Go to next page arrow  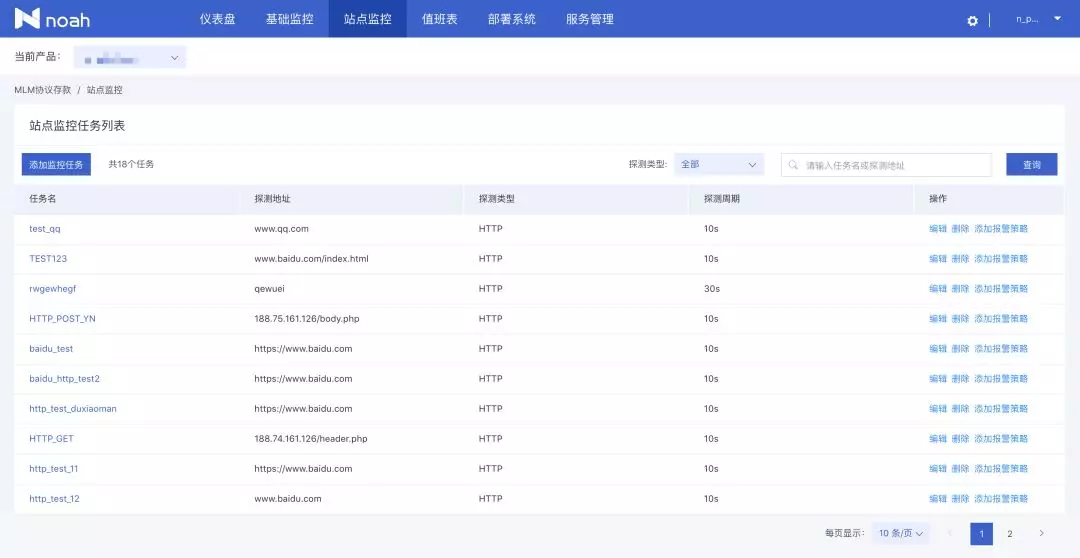(1041, 533)
